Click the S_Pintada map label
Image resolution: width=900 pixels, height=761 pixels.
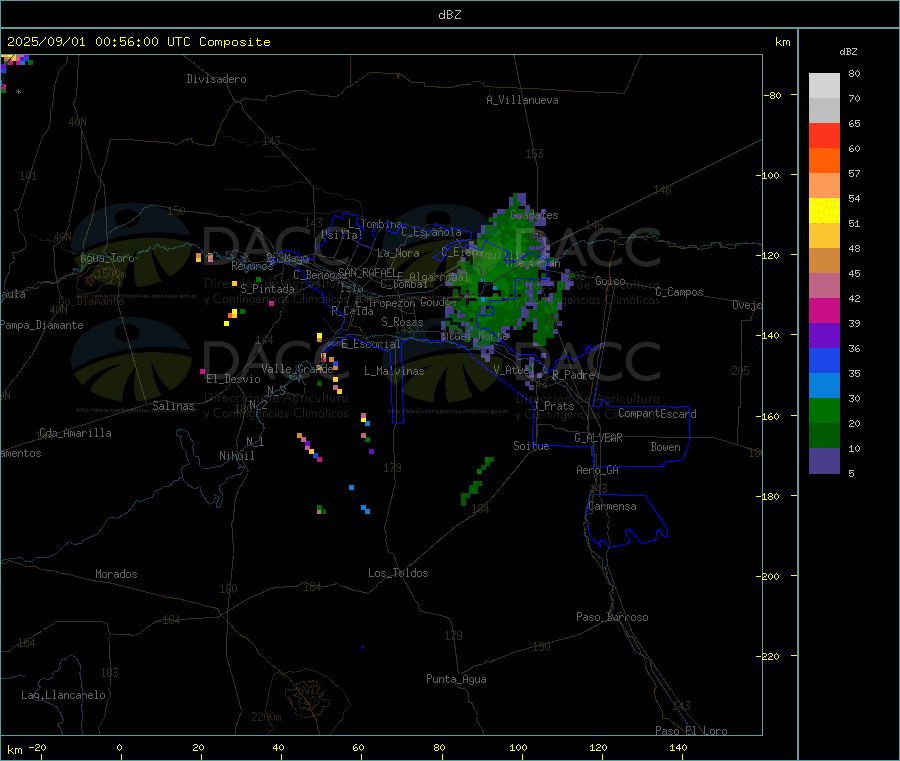click(267, 289)
